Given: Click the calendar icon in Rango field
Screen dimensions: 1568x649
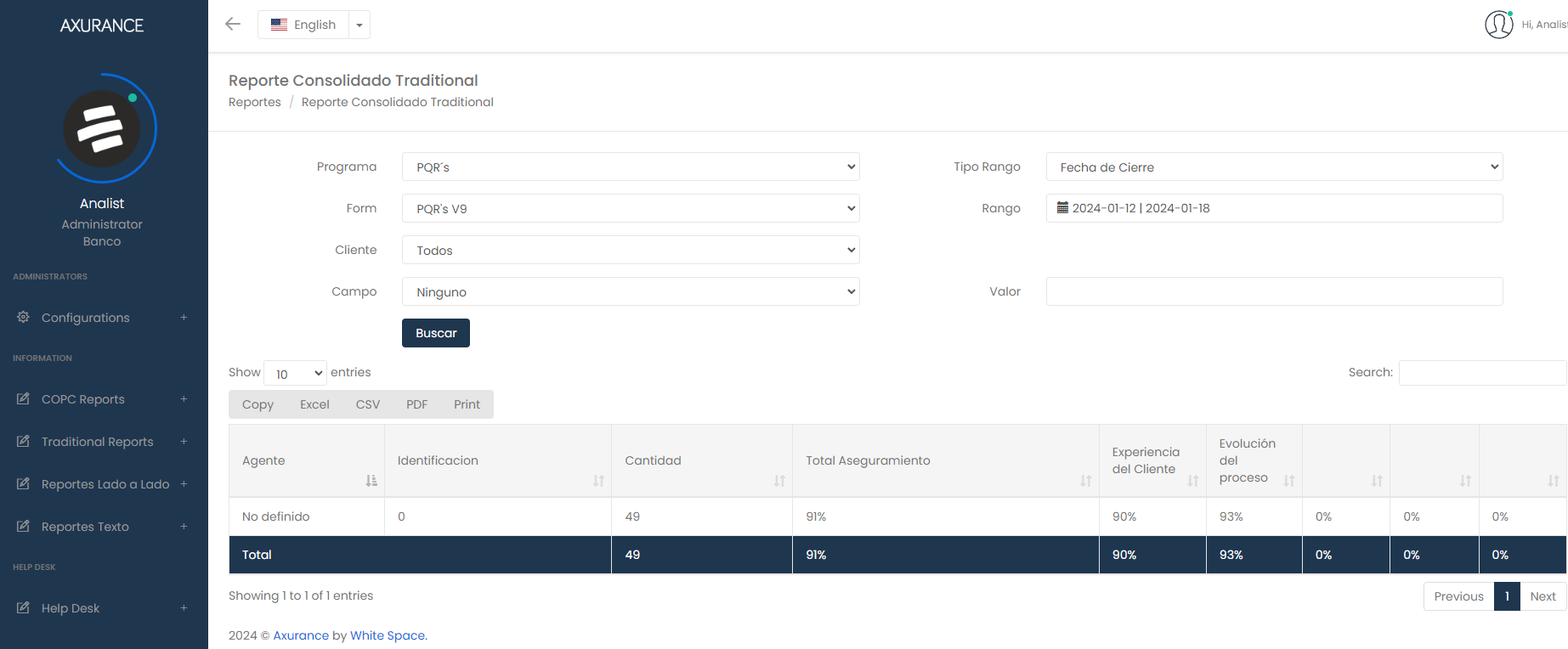Looking at the screenshot, I should click(1062, 207).
